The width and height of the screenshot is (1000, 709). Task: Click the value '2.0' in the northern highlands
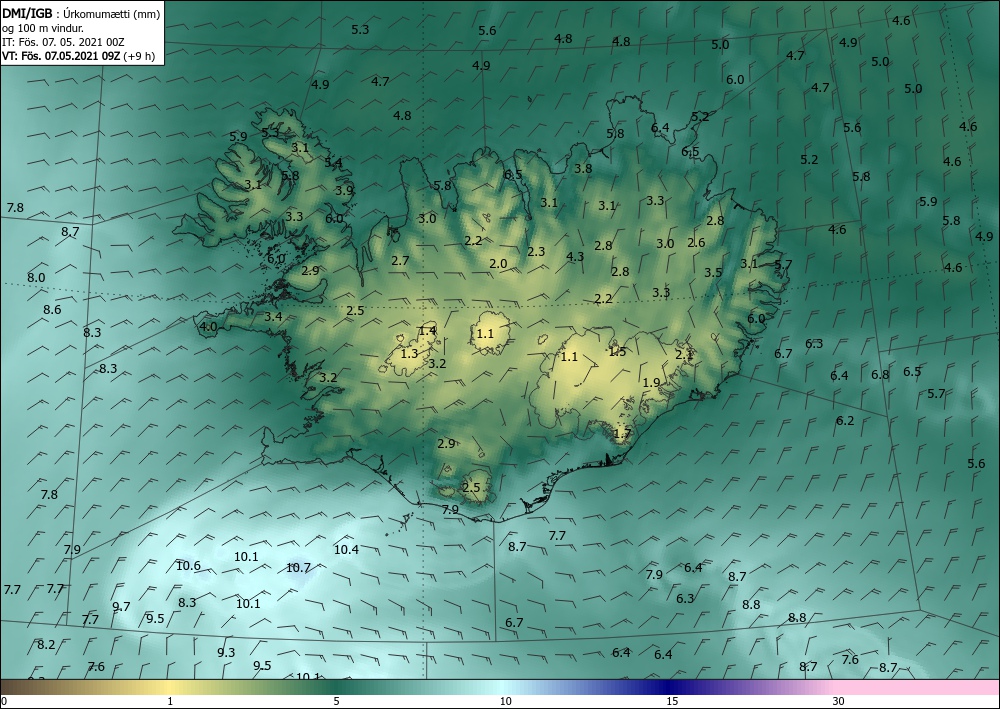(x=498, y=264)
